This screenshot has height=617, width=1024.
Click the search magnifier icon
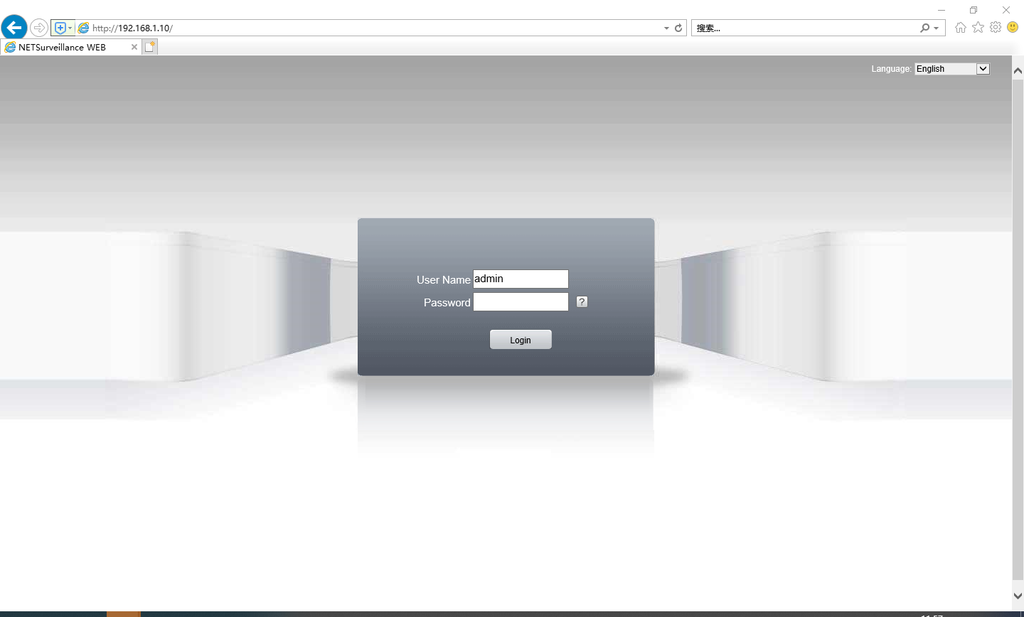coord(926,28)
